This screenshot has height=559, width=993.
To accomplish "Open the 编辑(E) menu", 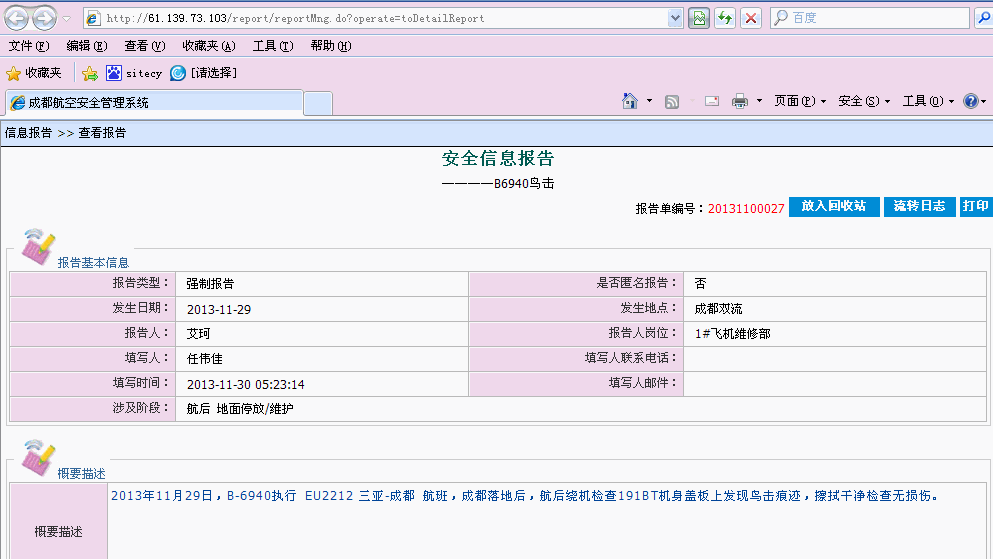I will click(87, 46).
